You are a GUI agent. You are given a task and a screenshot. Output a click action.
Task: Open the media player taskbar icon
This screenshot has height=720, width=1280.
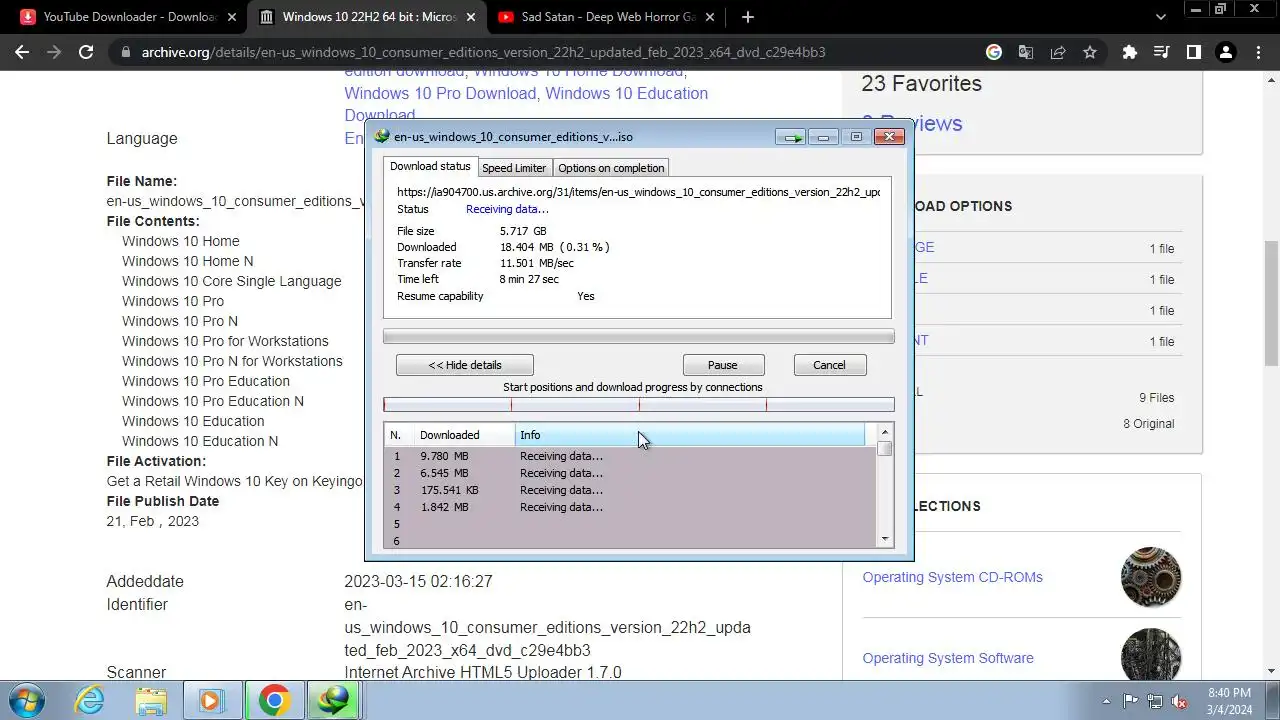click(x=211, y=700)
